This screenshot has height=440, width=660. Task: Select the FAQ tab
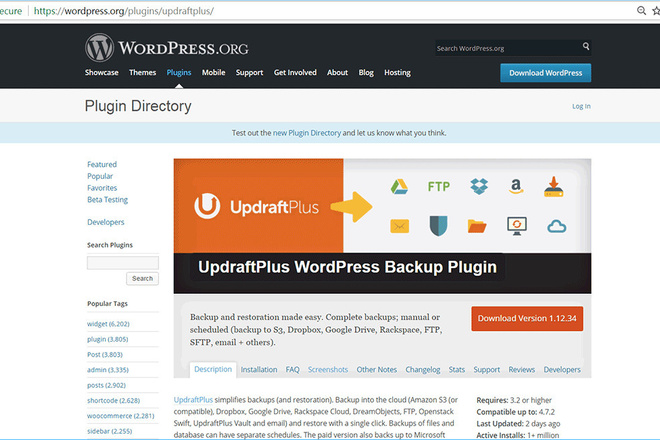coord(293,370)
